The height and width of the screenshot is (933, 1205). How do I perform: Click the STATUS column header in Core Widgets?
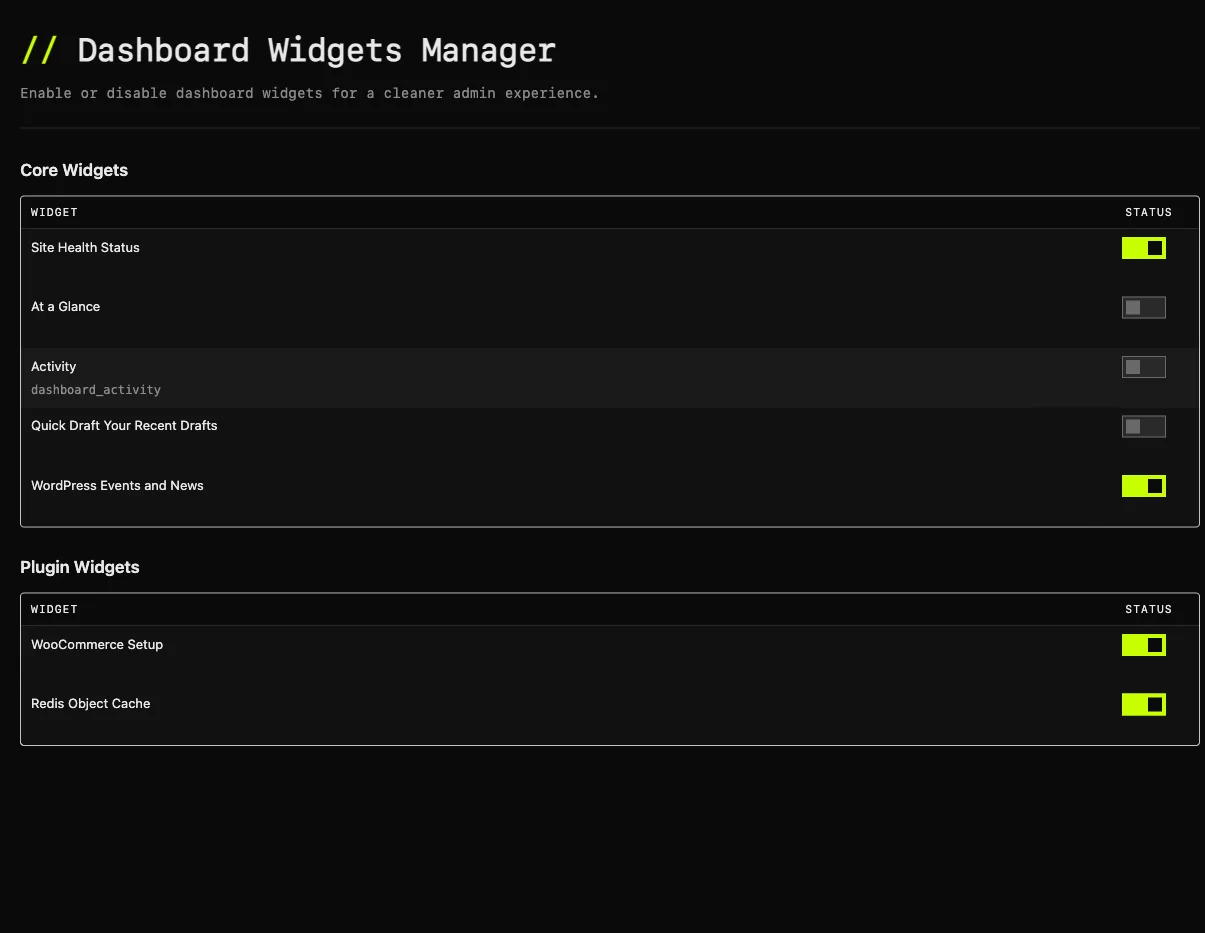tap(1148, 212)
